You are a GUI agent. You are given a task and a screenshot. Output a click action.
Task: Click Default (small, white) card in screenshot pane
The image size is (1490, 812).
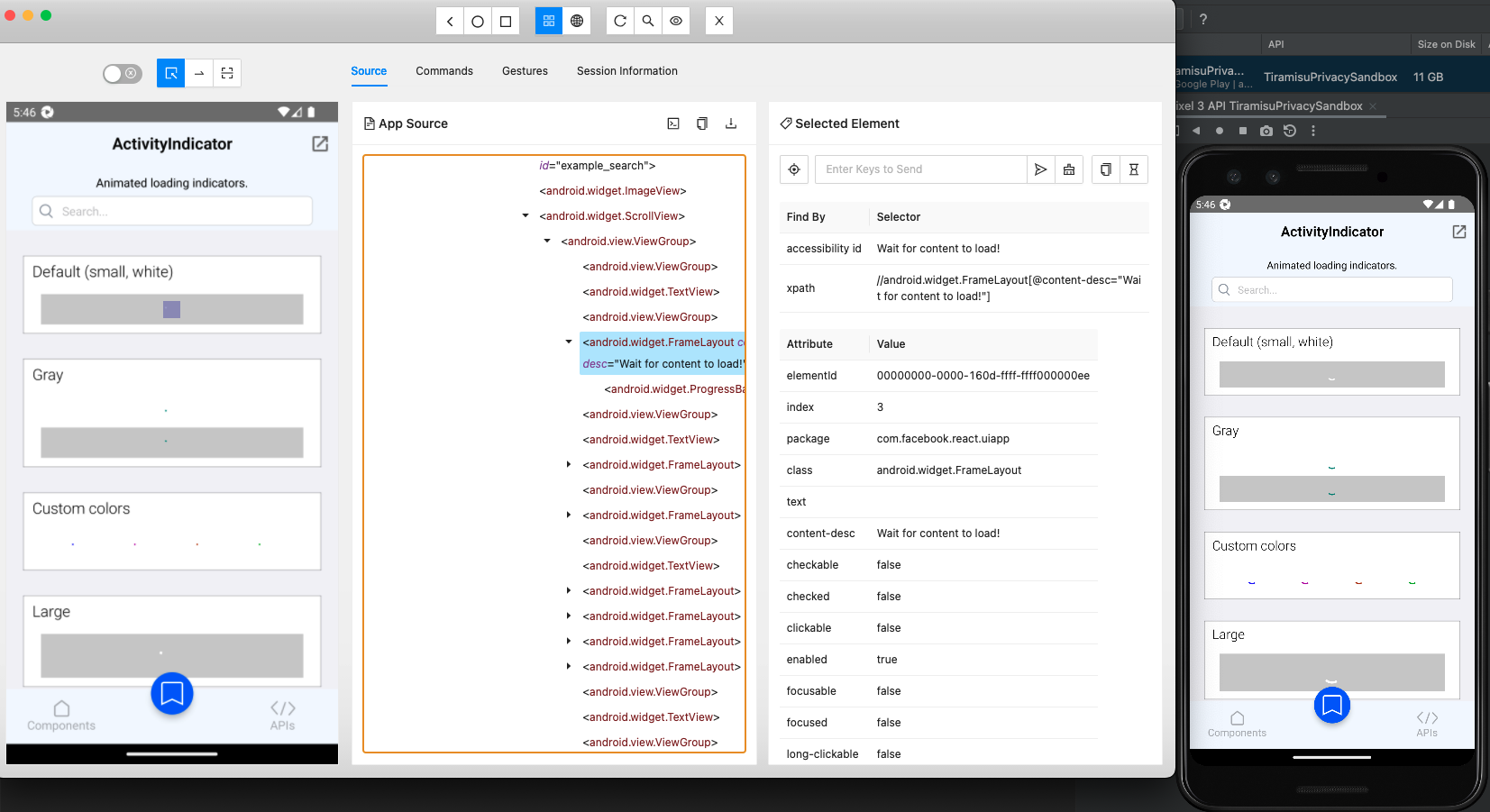click(x=172, y=295)
